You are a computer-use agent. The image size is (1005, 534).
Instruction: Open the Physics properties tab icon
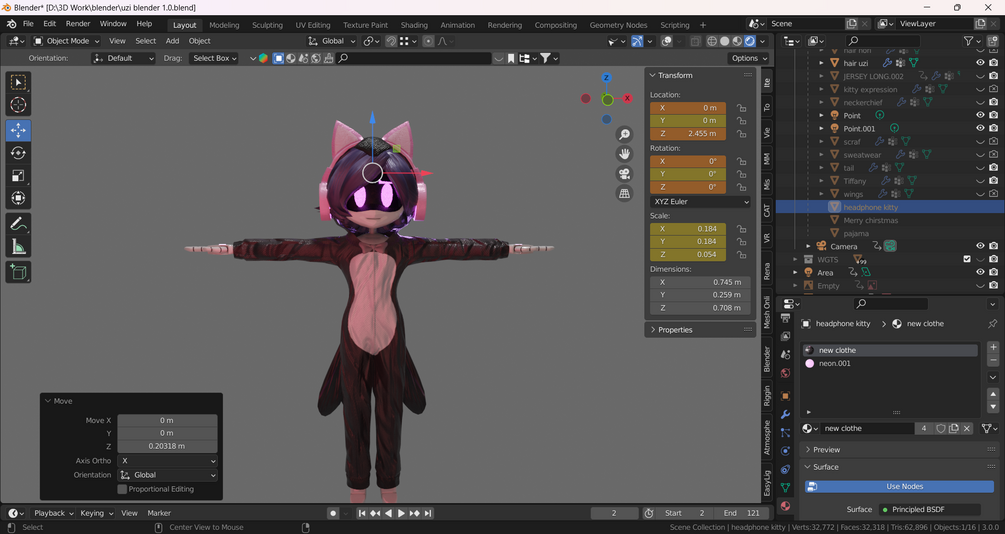(785, 451)
